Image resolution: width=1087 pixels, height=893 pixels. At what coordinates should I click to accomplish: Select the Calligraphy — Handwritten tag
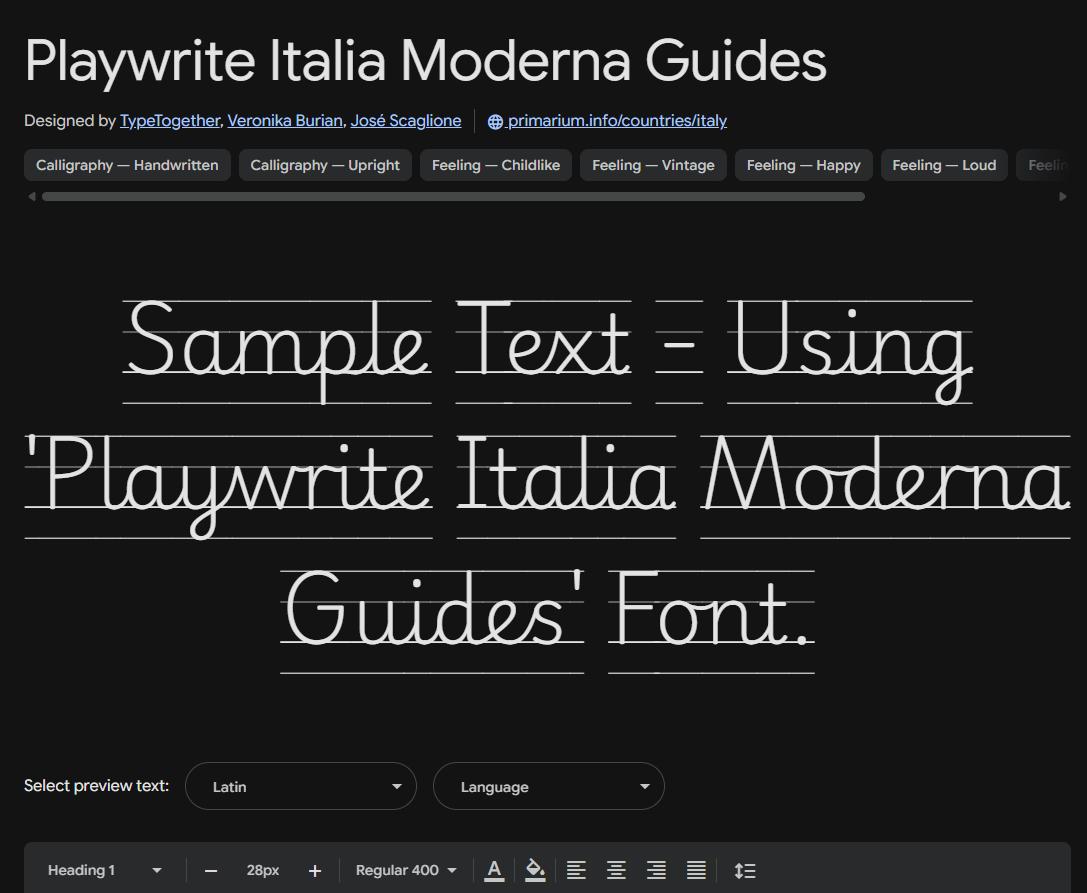[128, 165]
